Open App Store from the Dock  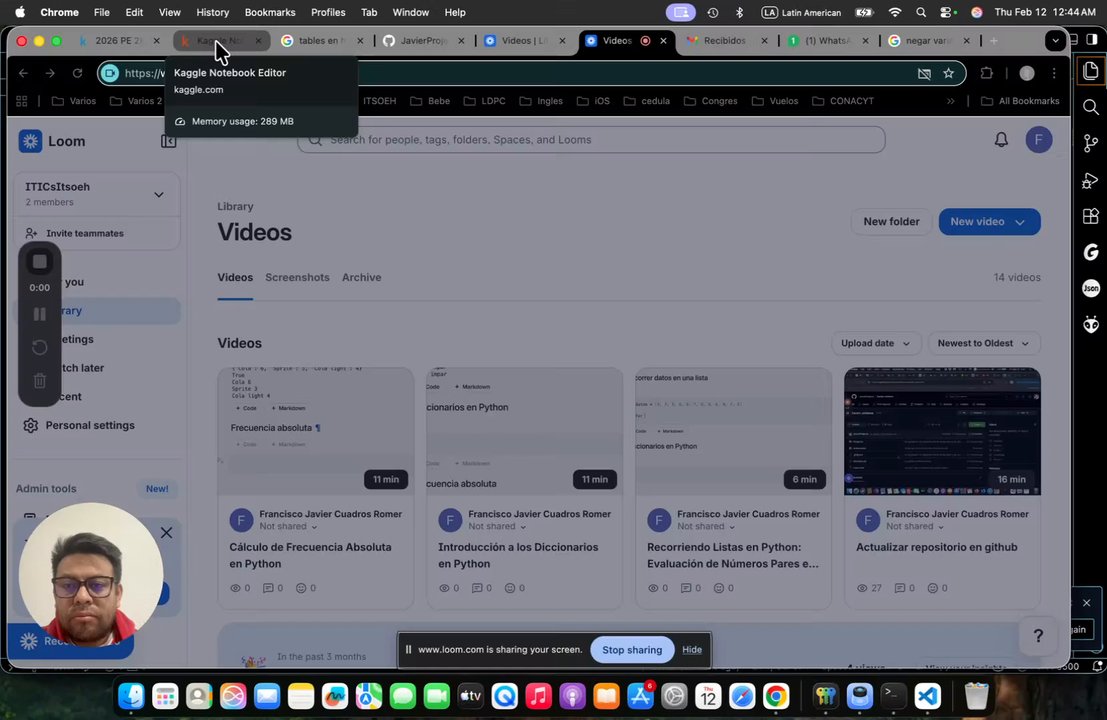coord(640,697)
